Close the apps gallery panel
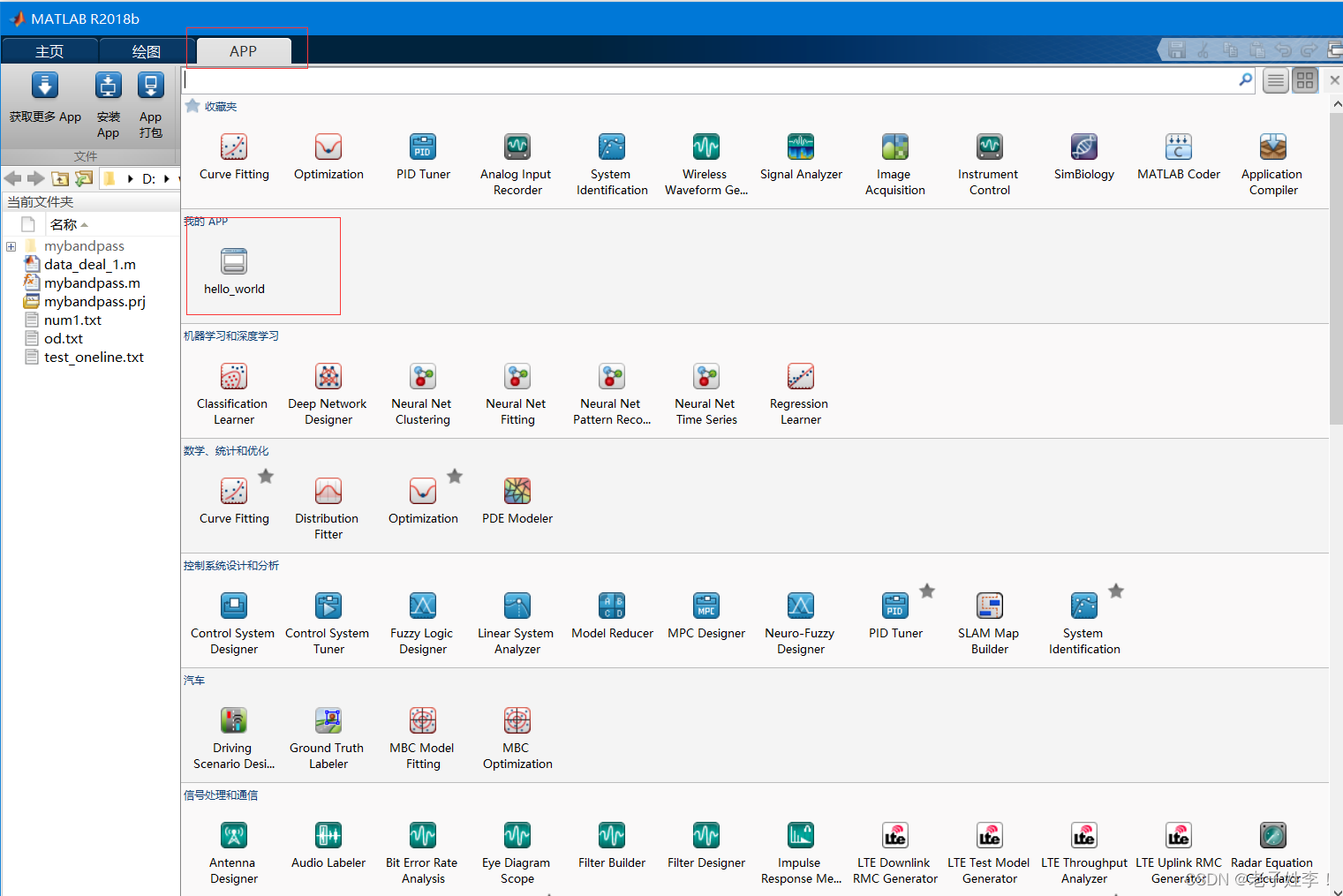 point(1334,80)
